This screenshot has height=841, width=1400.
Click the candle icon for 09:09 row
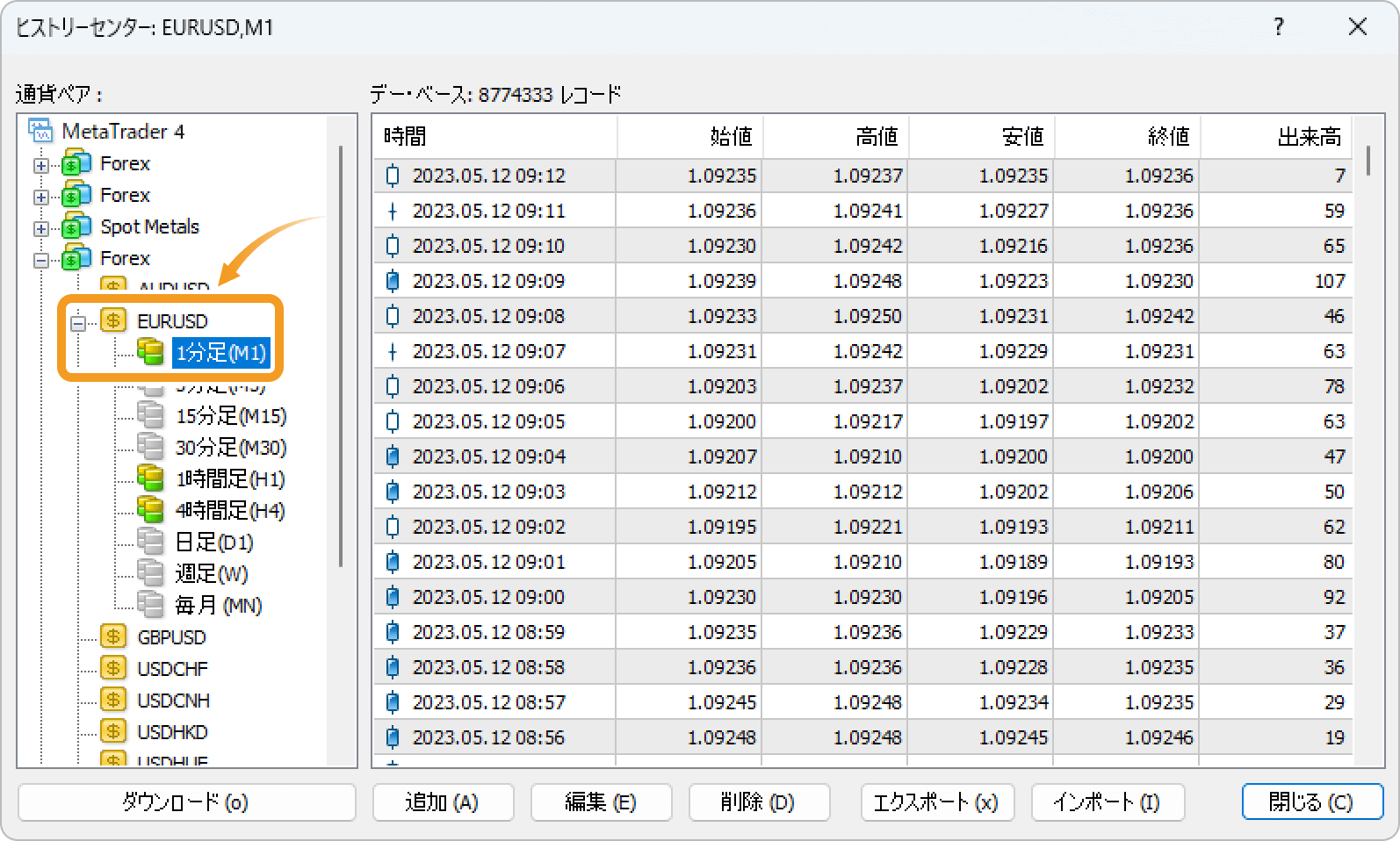393,281
